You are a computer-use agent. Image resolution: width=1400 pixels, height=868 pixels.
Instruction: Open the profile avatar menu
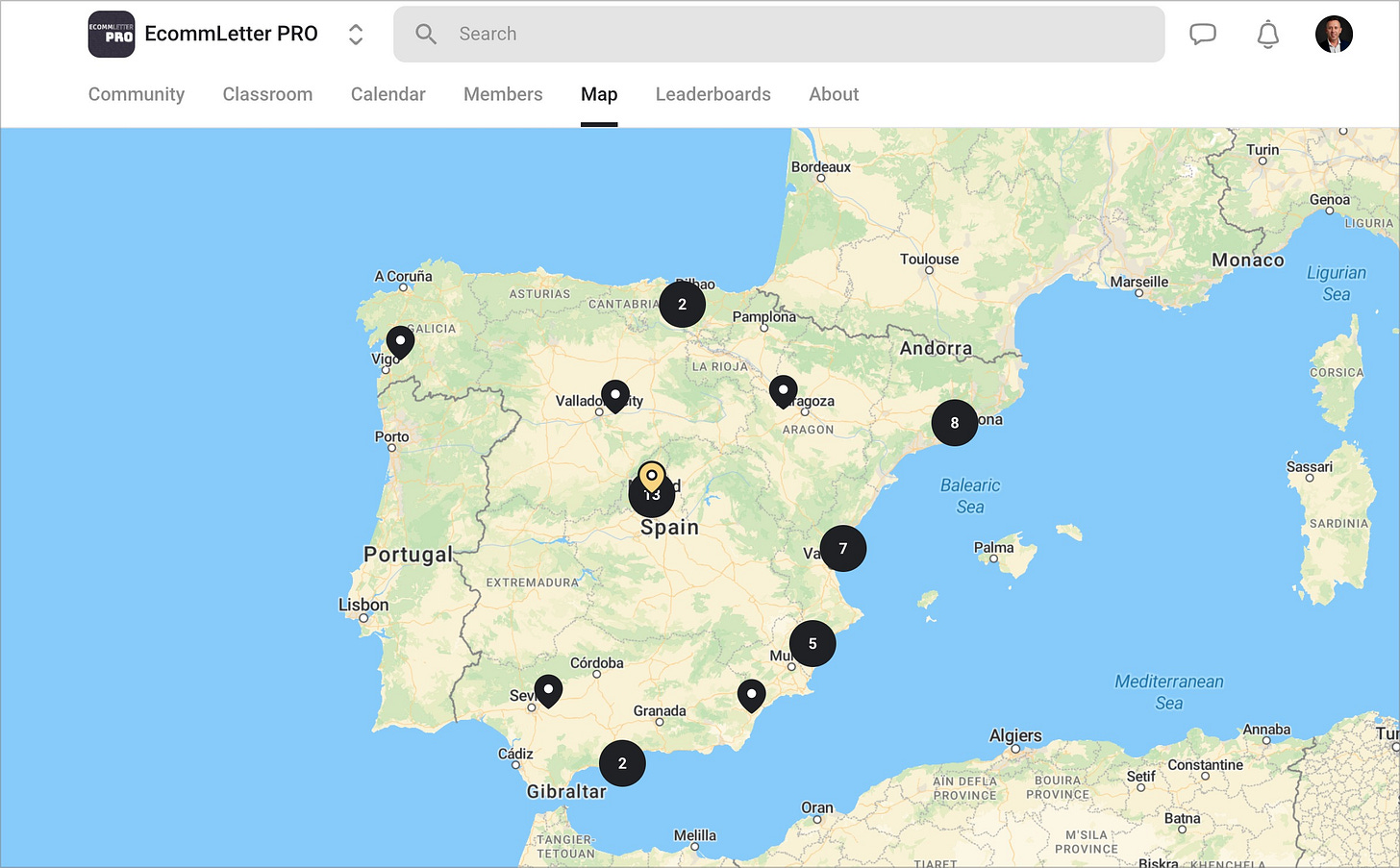click(x=1334, y=35)
